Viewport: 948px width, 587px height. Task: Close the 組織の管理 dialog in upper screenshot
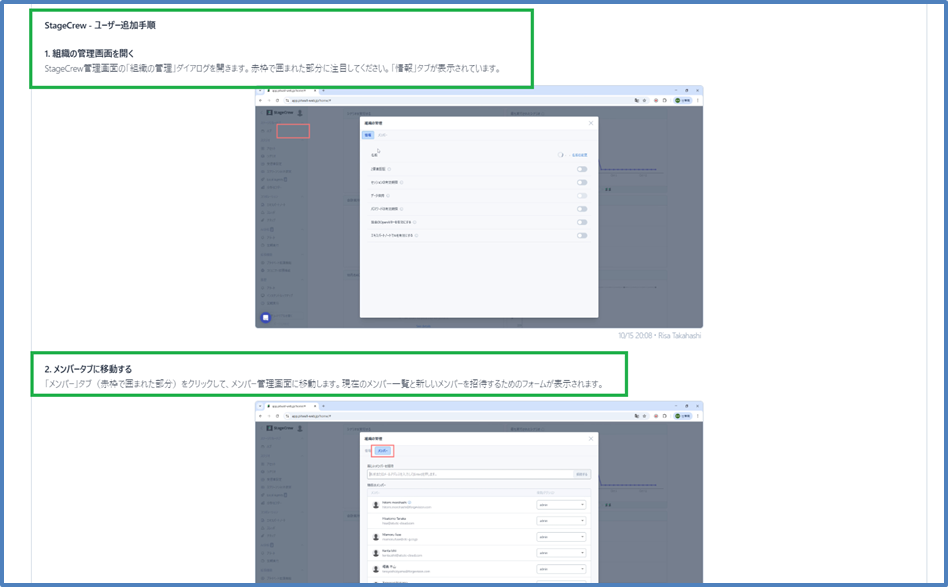pyautogui.click(x=591, y=123)
